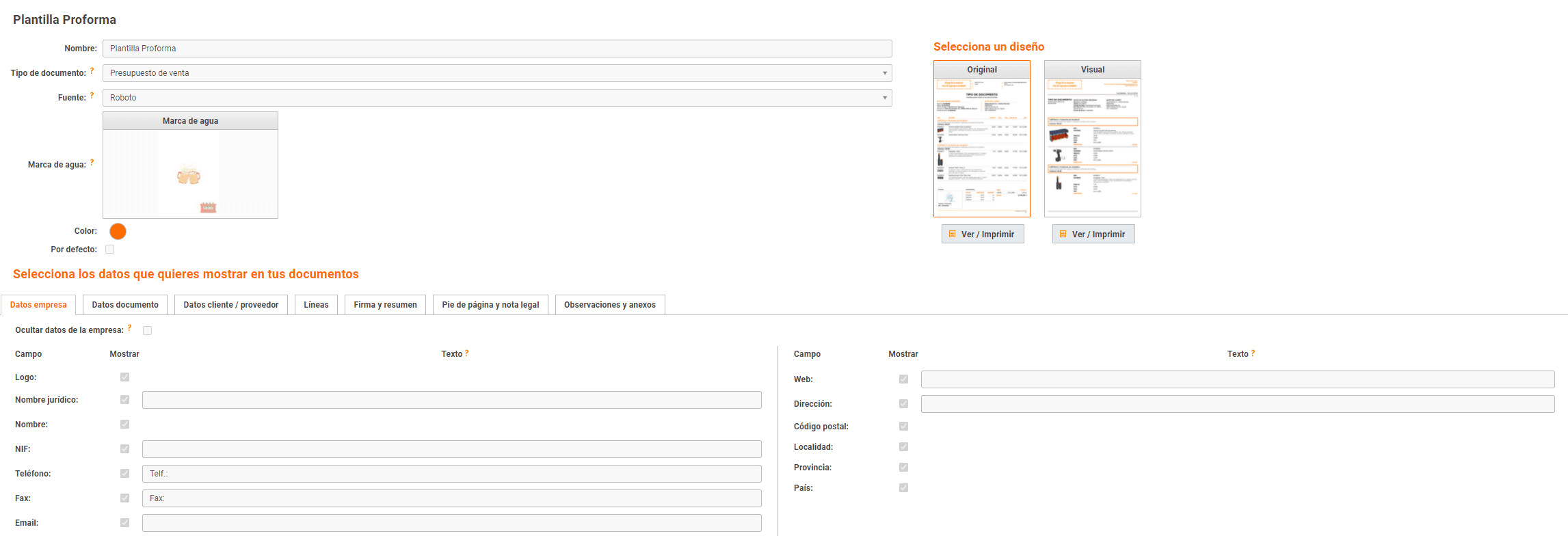
Task: Click help icon next to left Texto header
Action: (467, 353)
